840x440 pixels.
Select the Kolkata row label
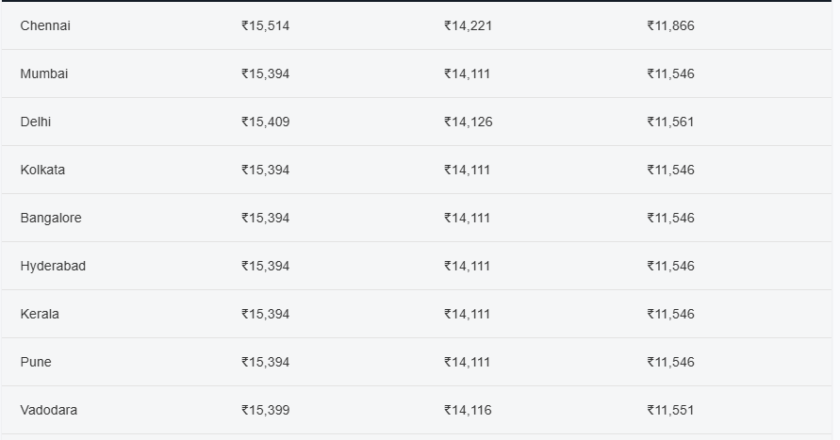tap(43, 170)
